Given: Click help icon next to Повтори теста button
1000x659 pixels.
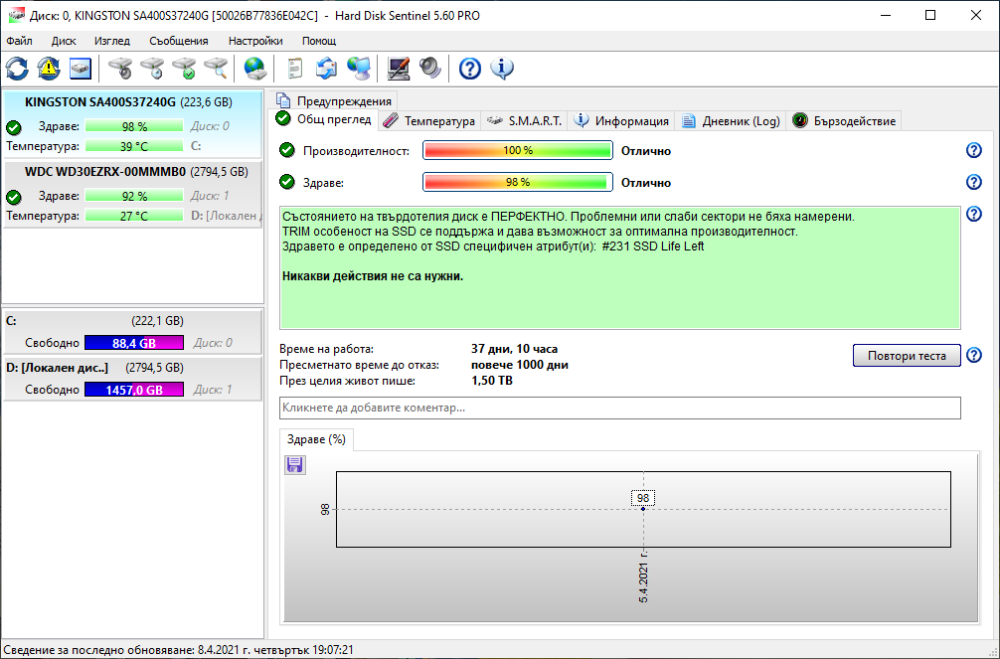Looking at the screenshot, I should [974, 355].
